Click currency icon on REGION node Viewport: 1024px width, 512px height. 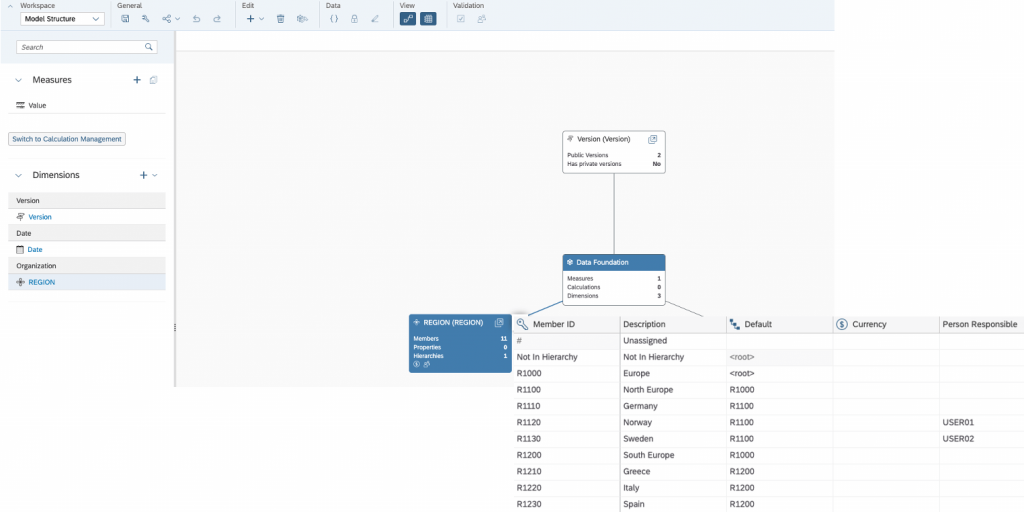[417, 364]
